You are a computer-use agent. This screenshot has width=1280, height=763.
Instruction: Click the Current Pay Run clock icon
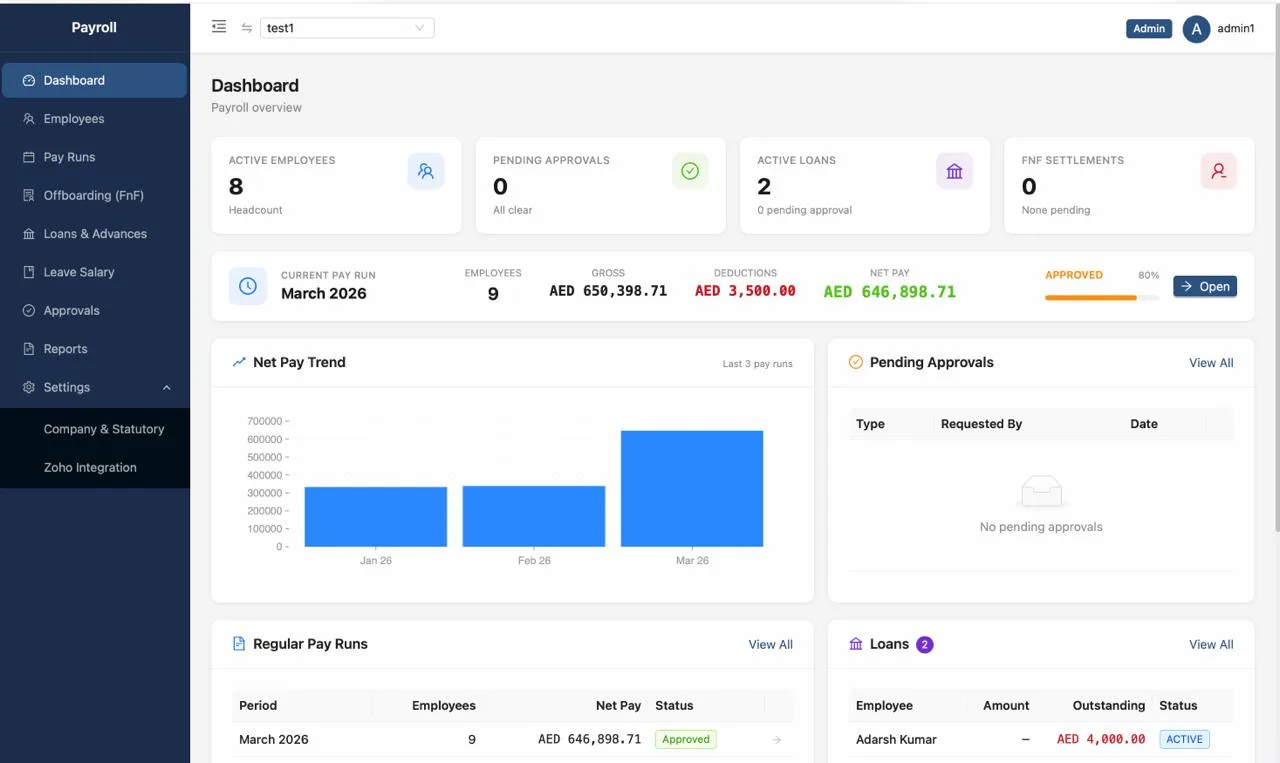(x=248, y=286)
